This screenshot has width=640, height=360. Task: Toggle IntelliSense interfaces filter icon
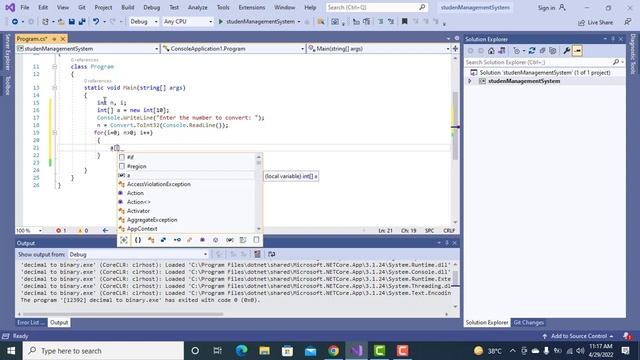[177, 240]
